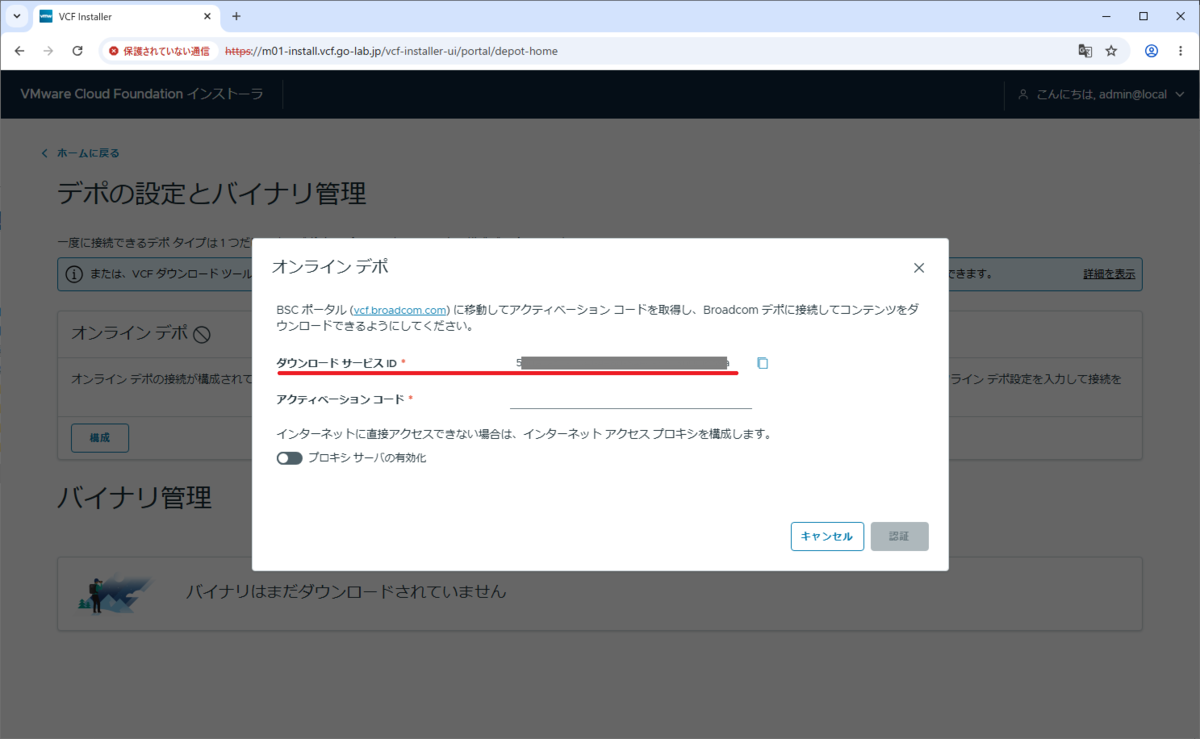Click the disconnected icon beside オンライン デポ
This screenshot has height=739, width=1200.
[x=201, y=334]
